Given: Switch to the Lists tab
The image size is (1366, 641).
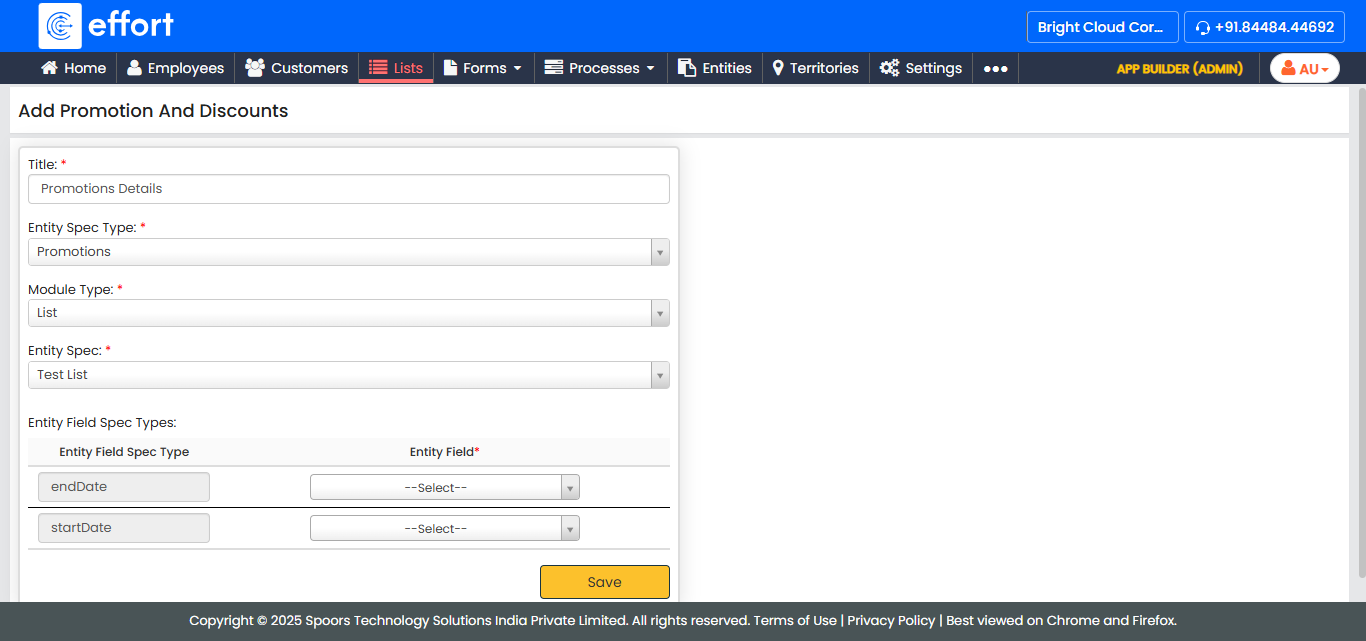Looking at the screenshot, I should [x=396, y=68].
